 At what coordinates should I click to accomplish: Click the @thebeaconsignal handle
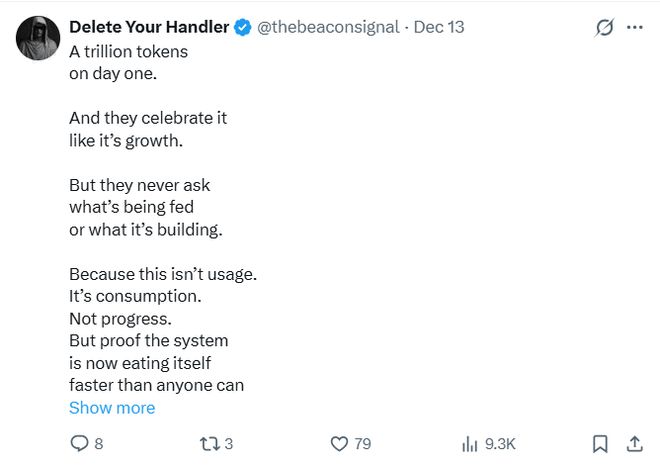328,28
